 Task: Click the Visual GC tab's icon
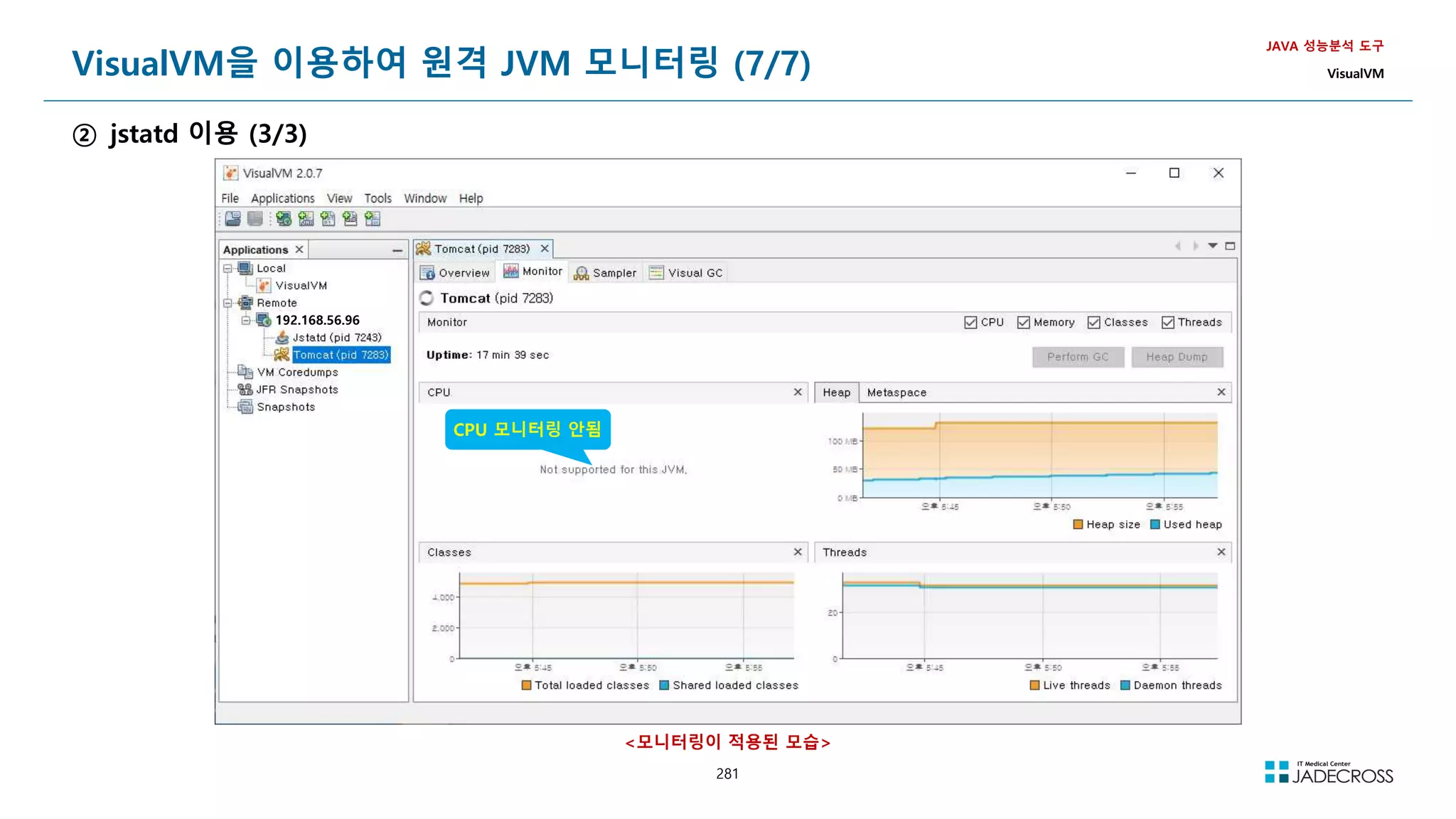(x=656, y=273)
